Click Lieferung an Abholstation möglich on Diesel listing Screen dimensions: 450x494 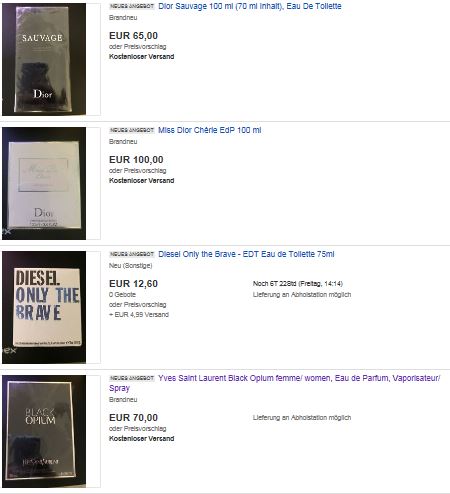[x=302, y=295]
